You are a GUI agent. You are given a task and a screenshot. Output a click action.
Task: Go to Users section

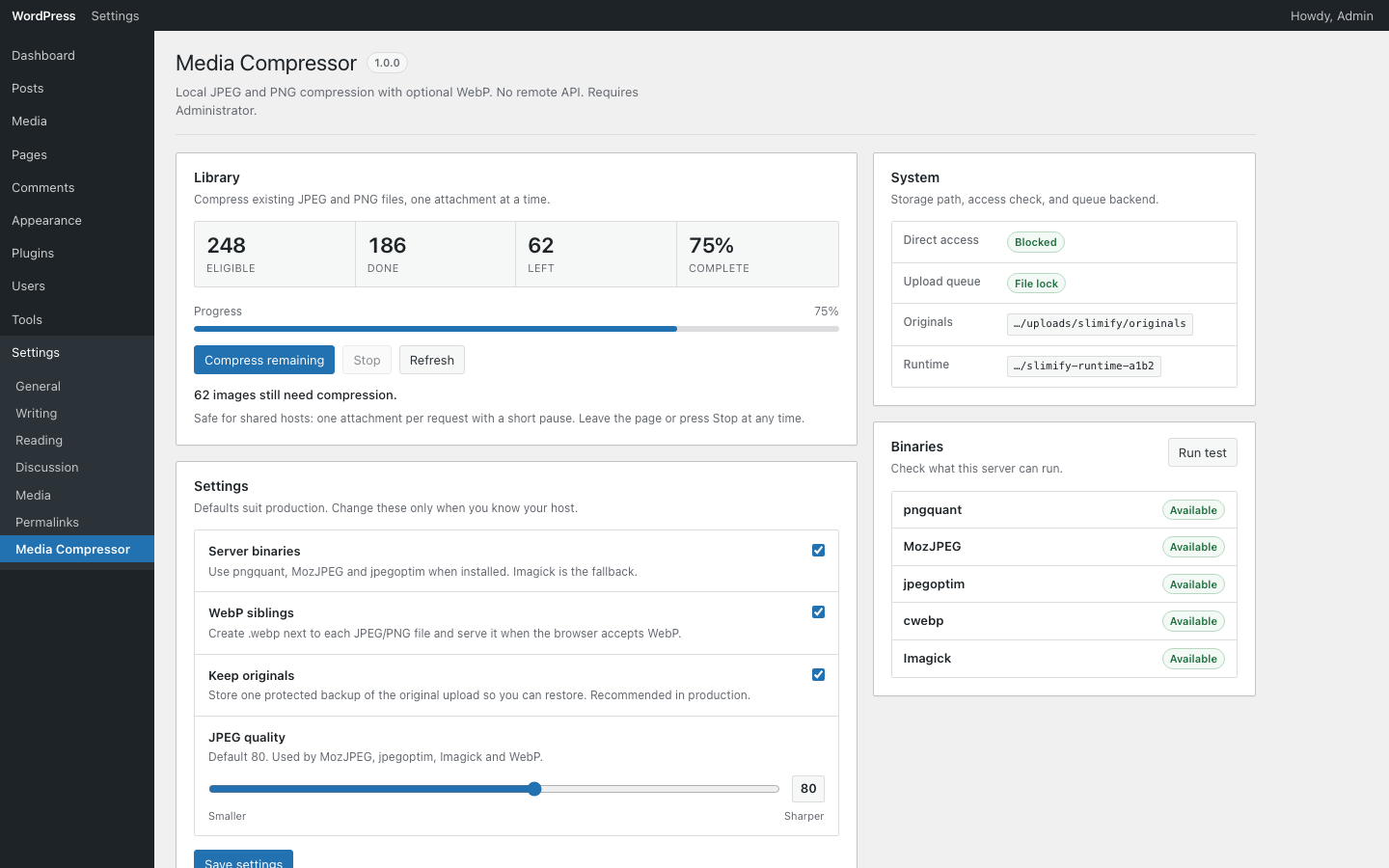pyautogui.click(x=77, y=285)
